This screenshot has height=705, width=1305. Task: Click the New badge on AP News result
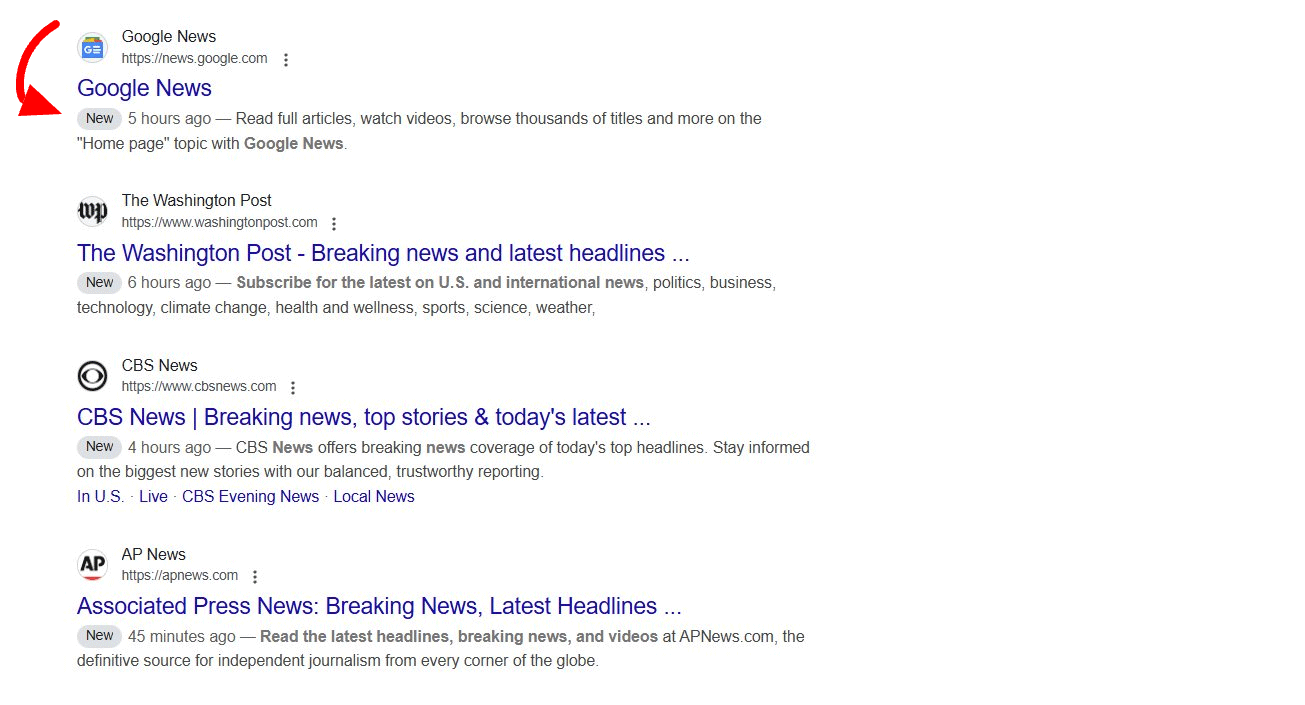pyautogui.click(x=99, y=635)
